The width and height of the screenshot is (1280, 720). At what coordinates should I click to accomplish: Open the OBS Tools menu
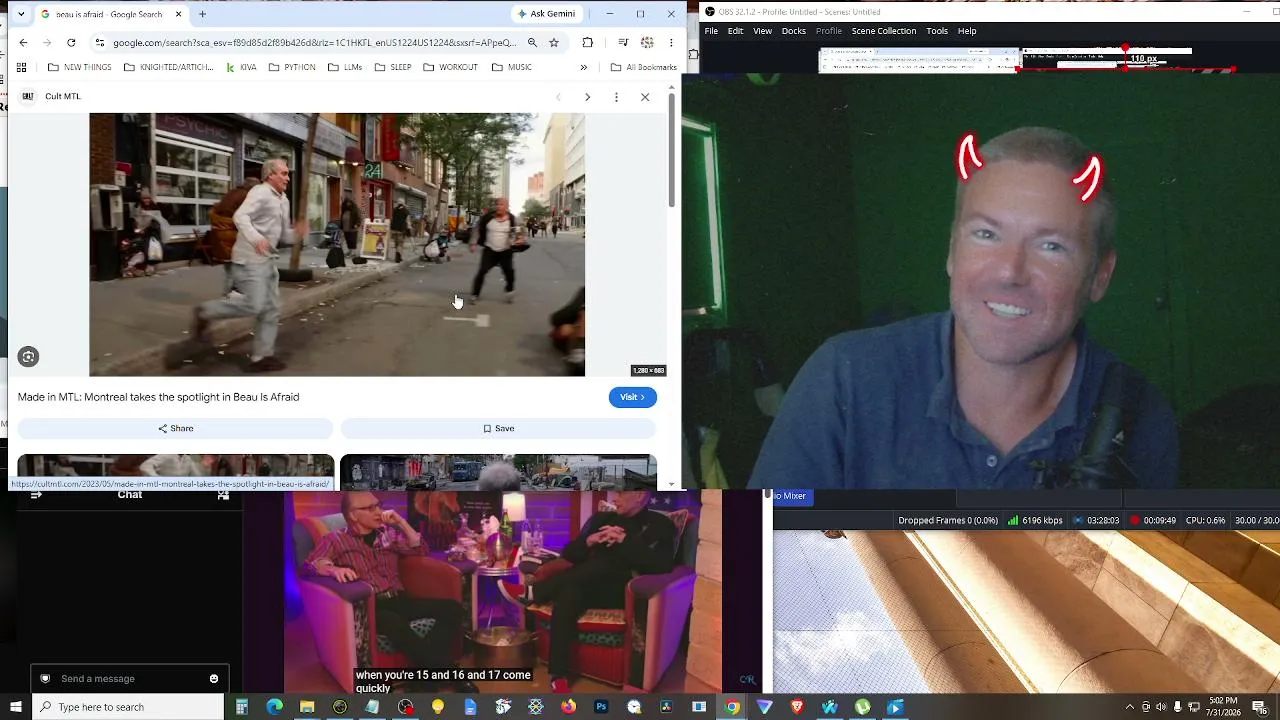tap(937, 31)
